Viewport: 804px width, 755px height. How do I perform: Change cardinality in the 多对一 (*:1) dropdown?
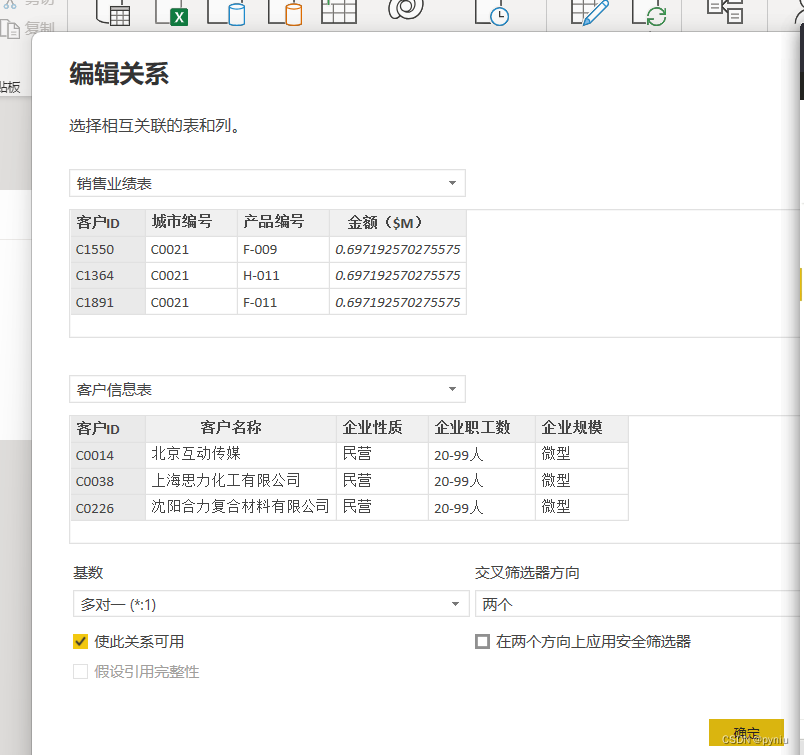pyautogui.click(x=455, y=604)
